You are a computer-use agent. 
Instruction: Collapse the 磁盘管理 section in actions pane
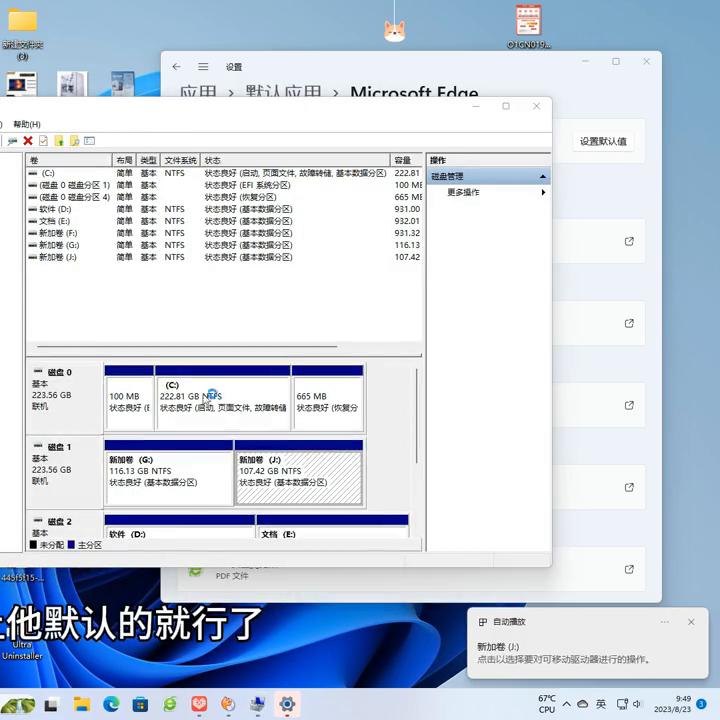click(543, 176)
